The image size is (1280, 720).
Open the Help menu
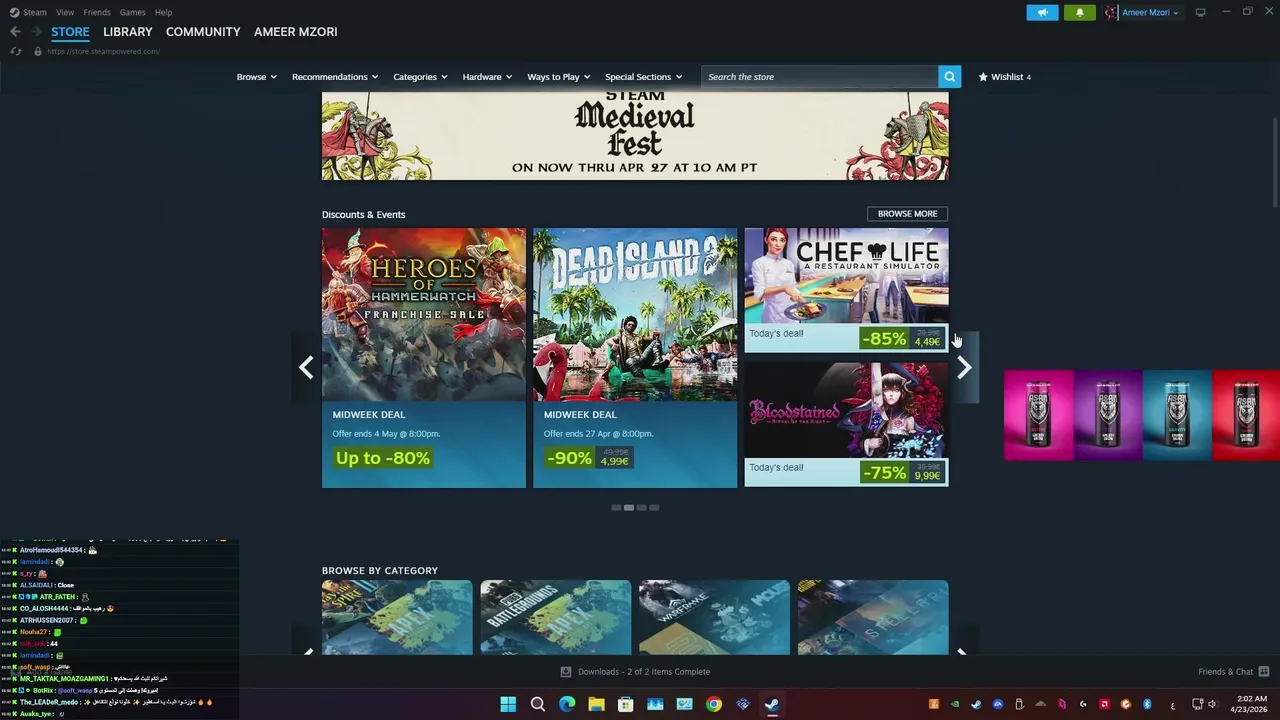[x=163, y=12]
